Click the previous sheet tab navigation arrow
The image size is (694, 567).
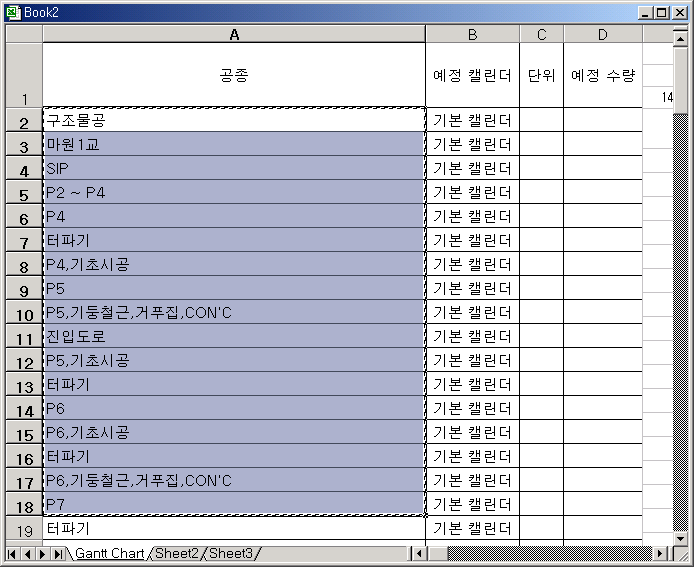click(x=28, y=553)
